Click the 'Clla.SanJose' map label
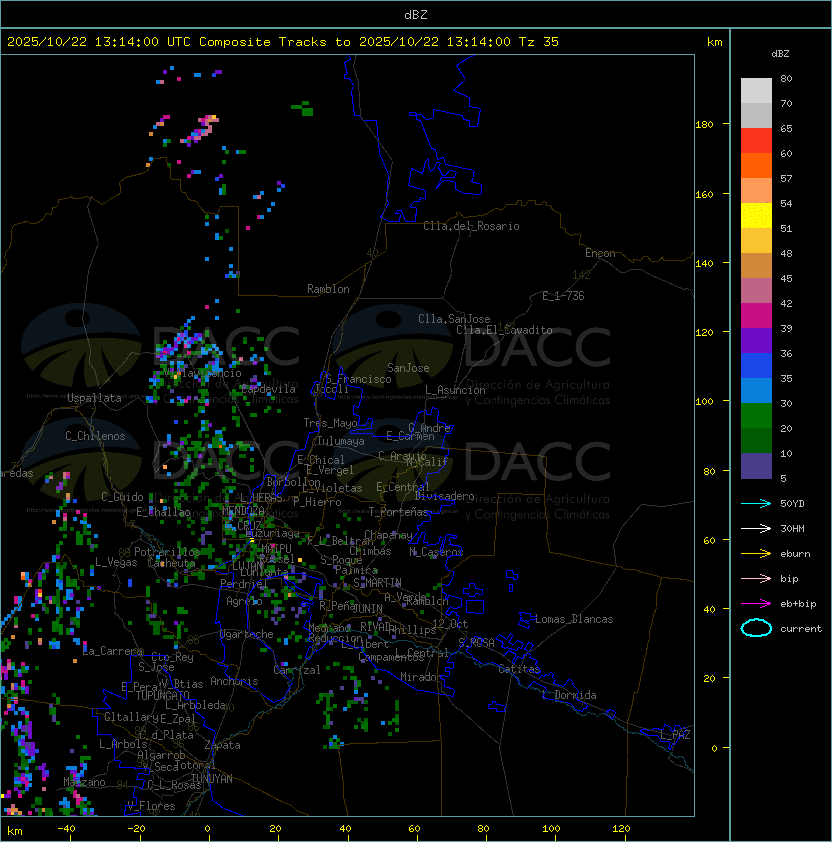Image resolution: width=832 pixels, height=842 pixels. click(x=454, y=319)
